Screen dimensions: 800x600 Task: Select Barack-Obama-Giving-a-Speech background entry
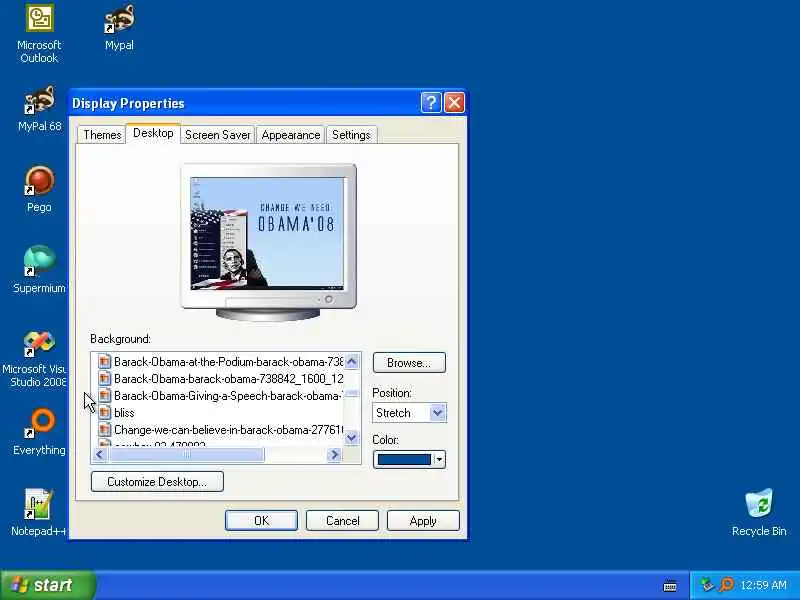pos(220,395)
